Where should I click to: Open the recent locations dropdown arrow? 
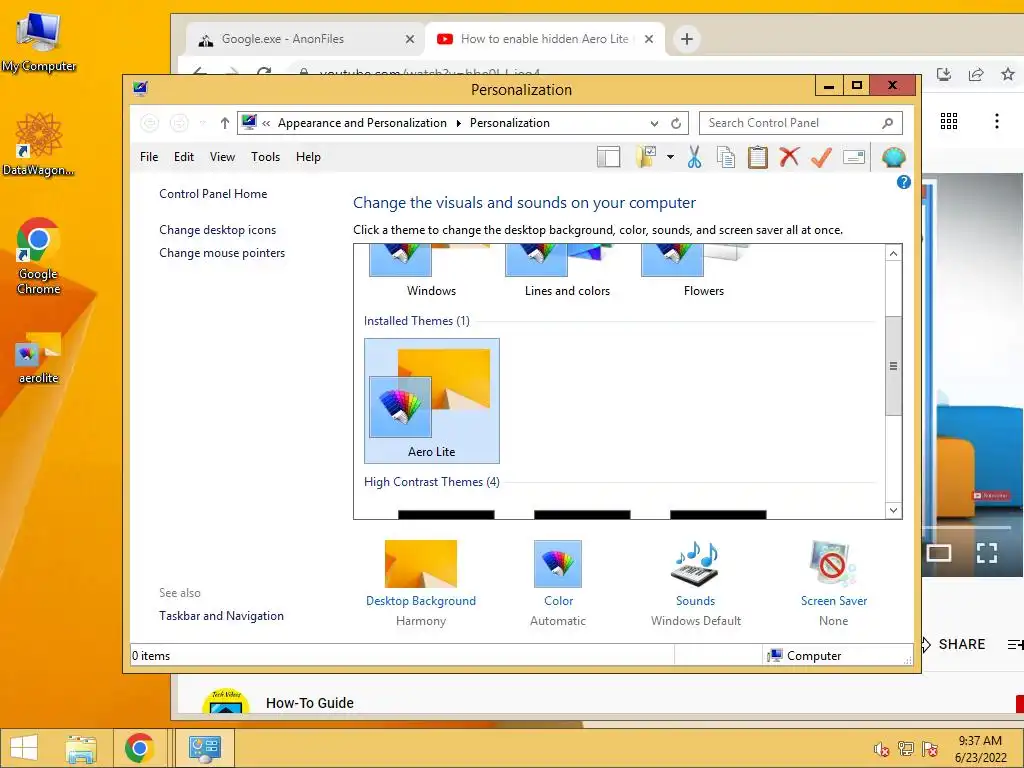point(202,123)
